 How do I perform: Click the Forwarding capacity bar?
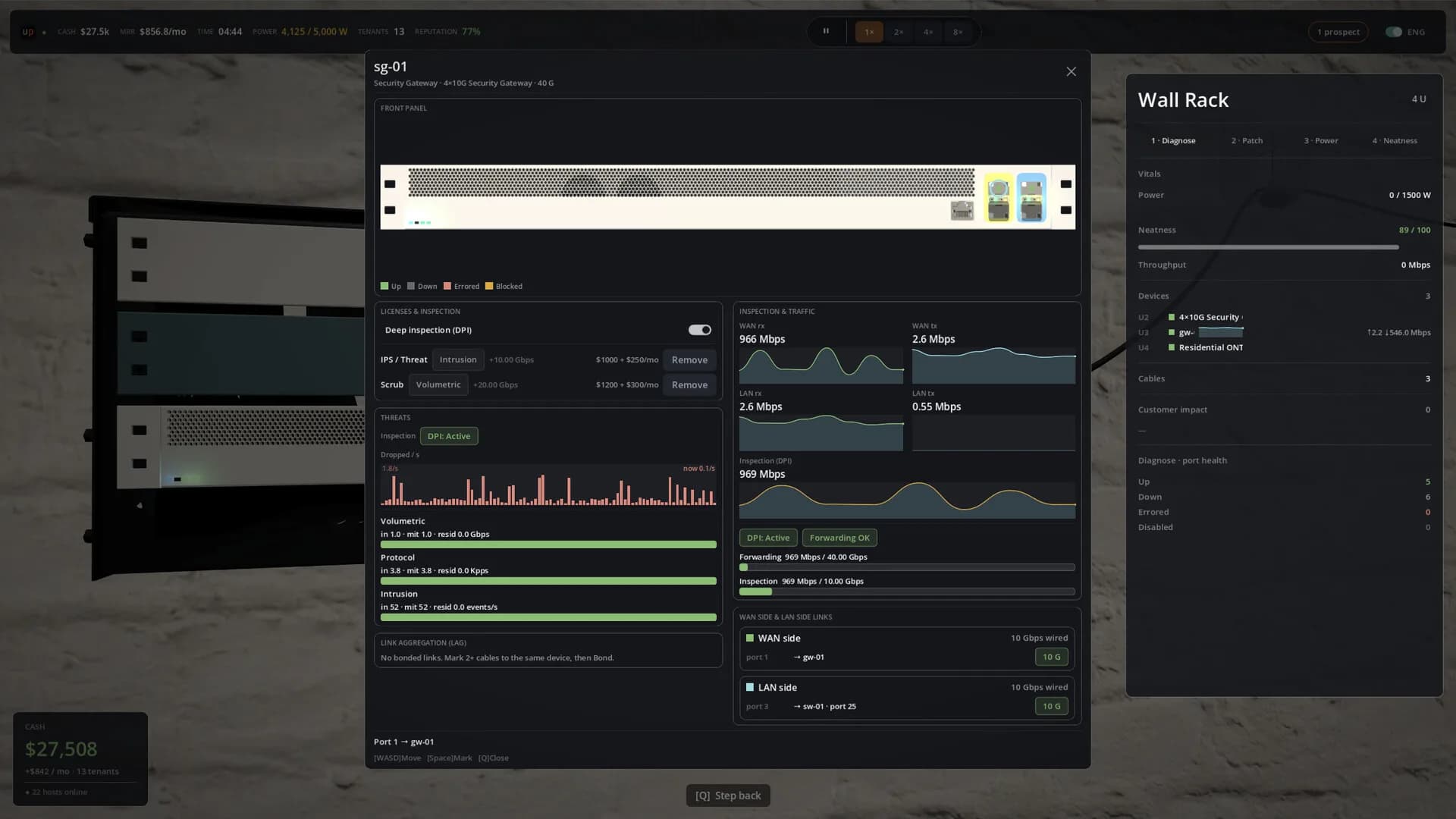click(907, 567)
